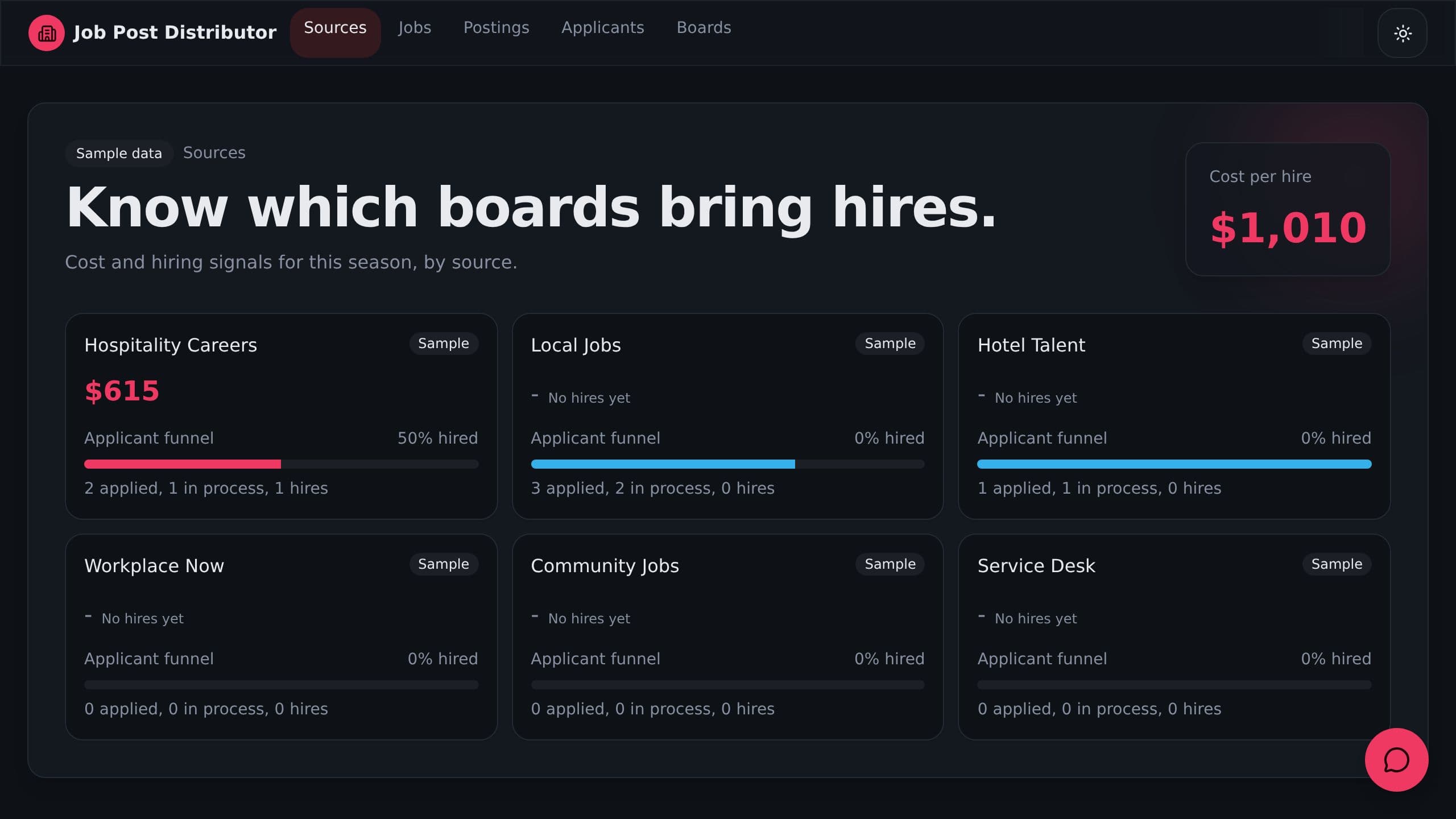This screenshot has height=819, width=1456.
Task: Click the Sample badge on Workplace Now
Action: point(444,564)
